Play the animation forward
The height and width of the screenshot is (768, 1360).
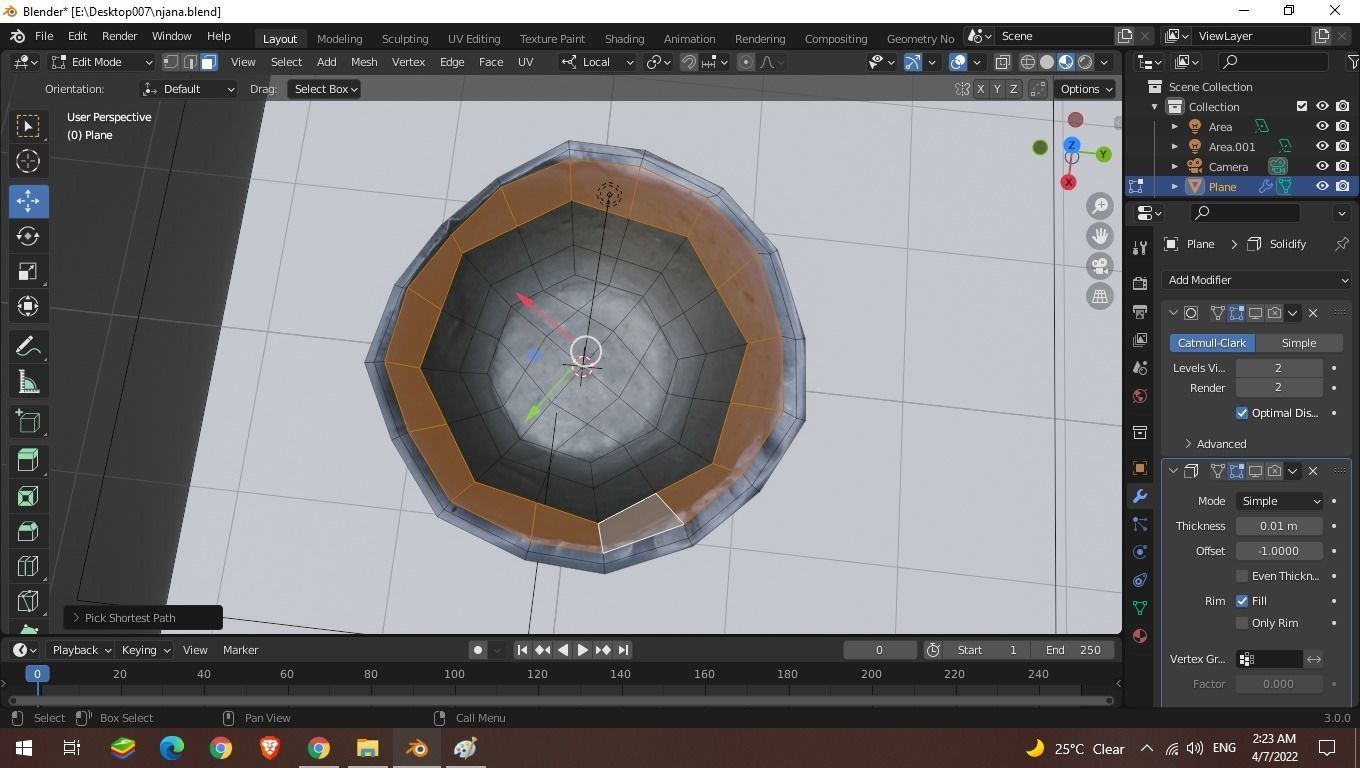(x=583, y=650)
